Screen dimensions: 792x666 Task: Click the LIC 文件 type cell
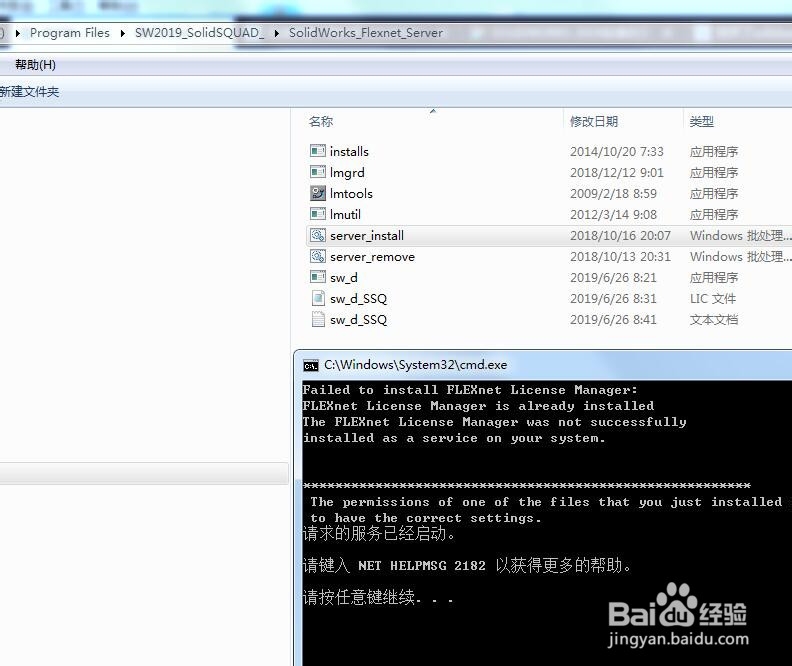(x=713, y=299)
